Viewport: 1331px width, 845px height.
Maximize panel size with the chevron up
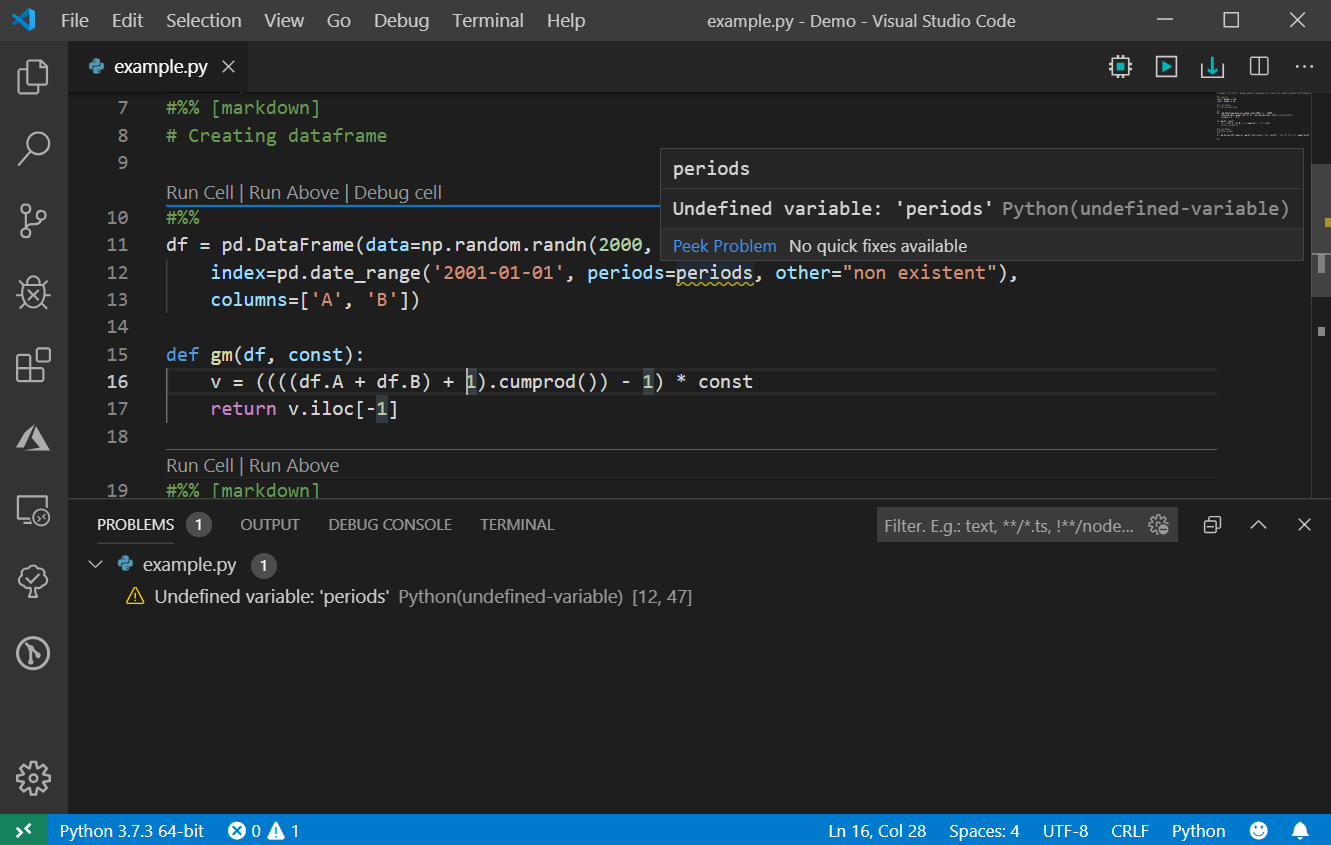click(1258, 525)
